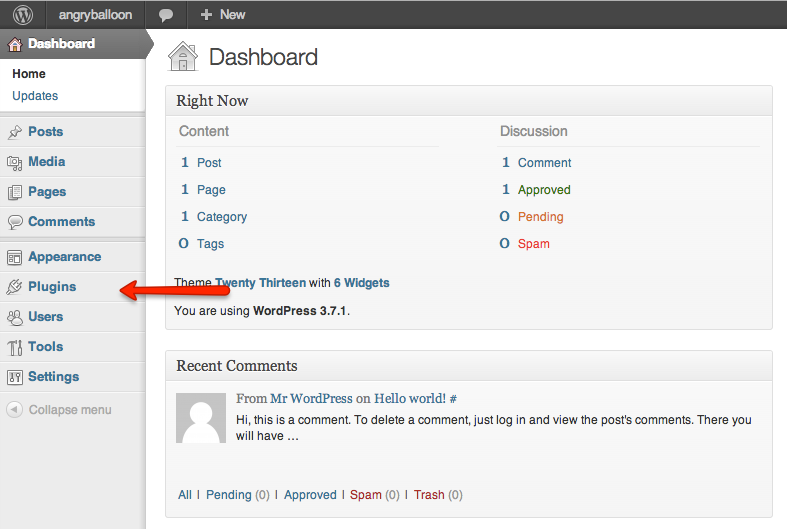Click the red Spam link in Discussion
The width and height of the screenshot is (787, 529).
[x=534, y=244]
